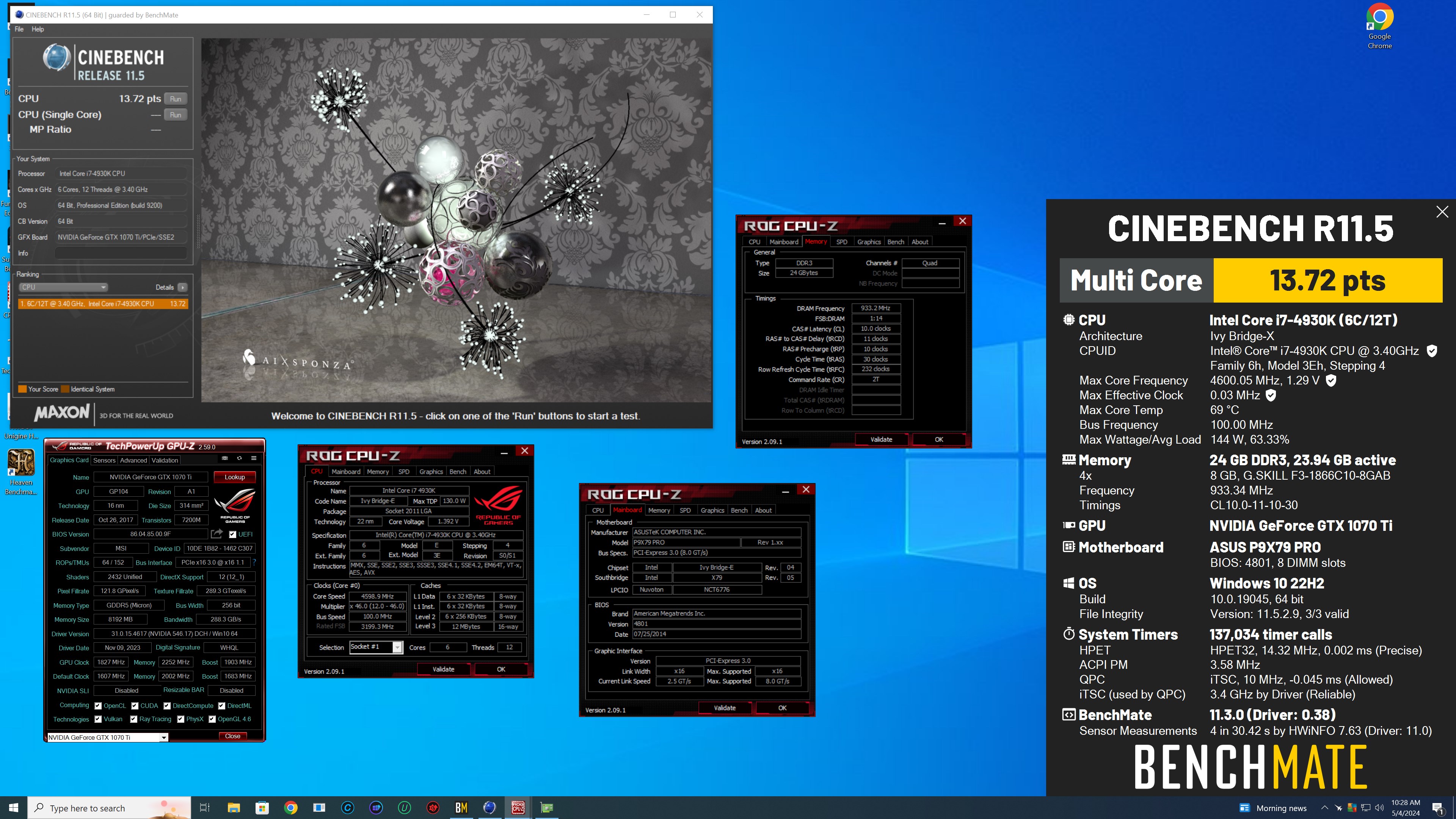The width and height of the screenshot is (1456, 819).
Task: Run the Cinebench CPU multi-core test
Action: (x=176, y=99)
